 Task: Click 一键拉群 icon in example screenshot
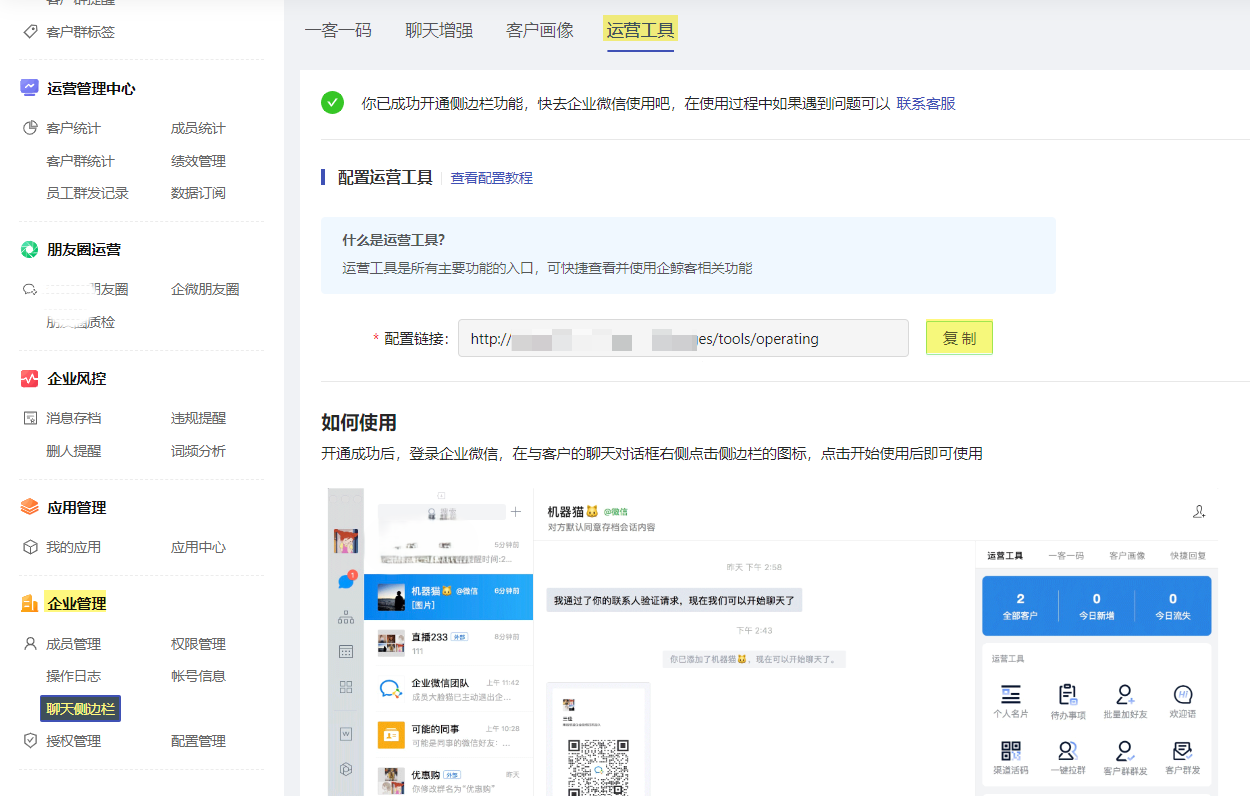pyautogui.click(x=1068, y=751)
